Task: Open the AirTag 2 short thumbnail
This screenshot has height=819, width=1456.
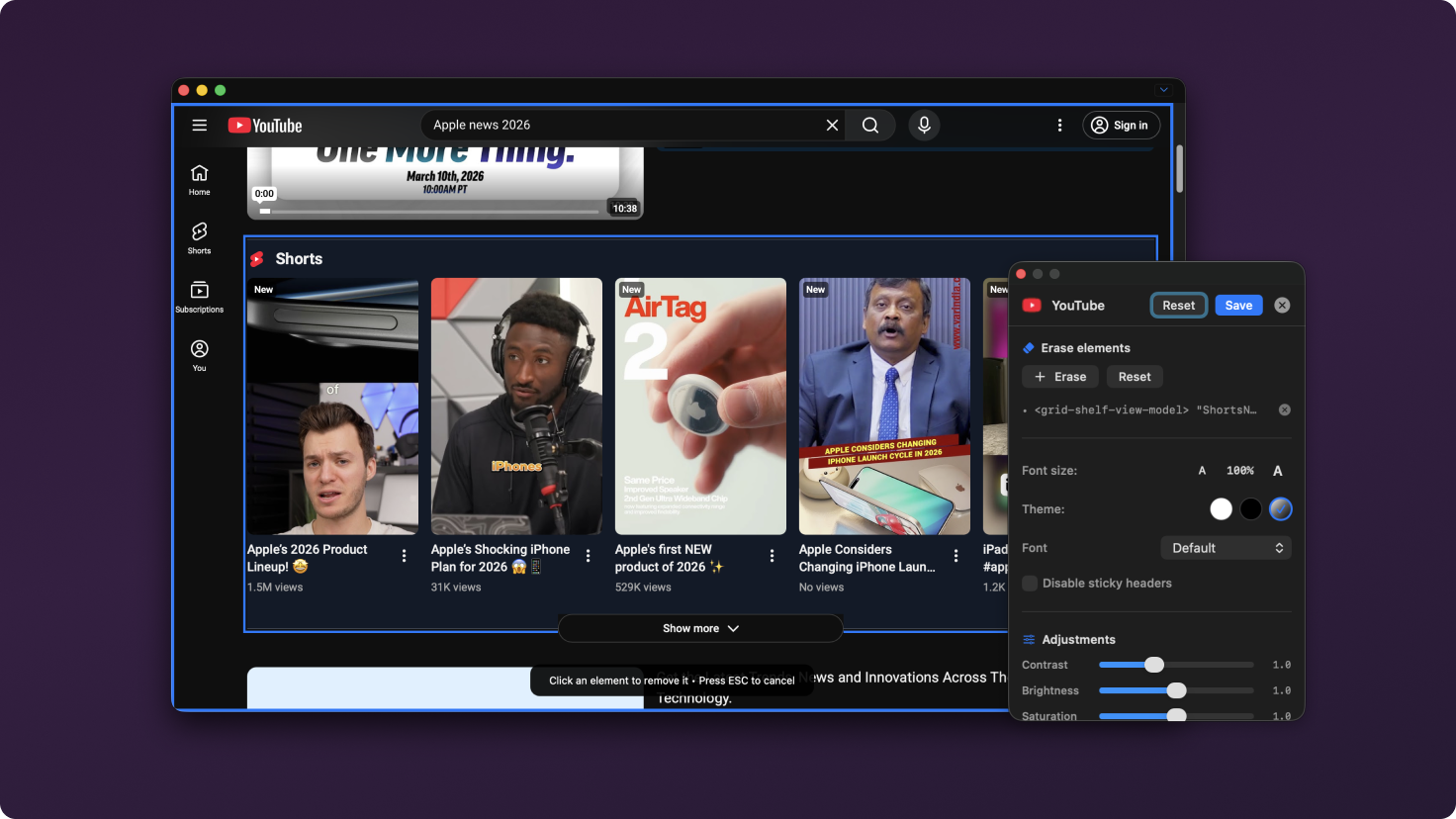Action: pos(700,407)
